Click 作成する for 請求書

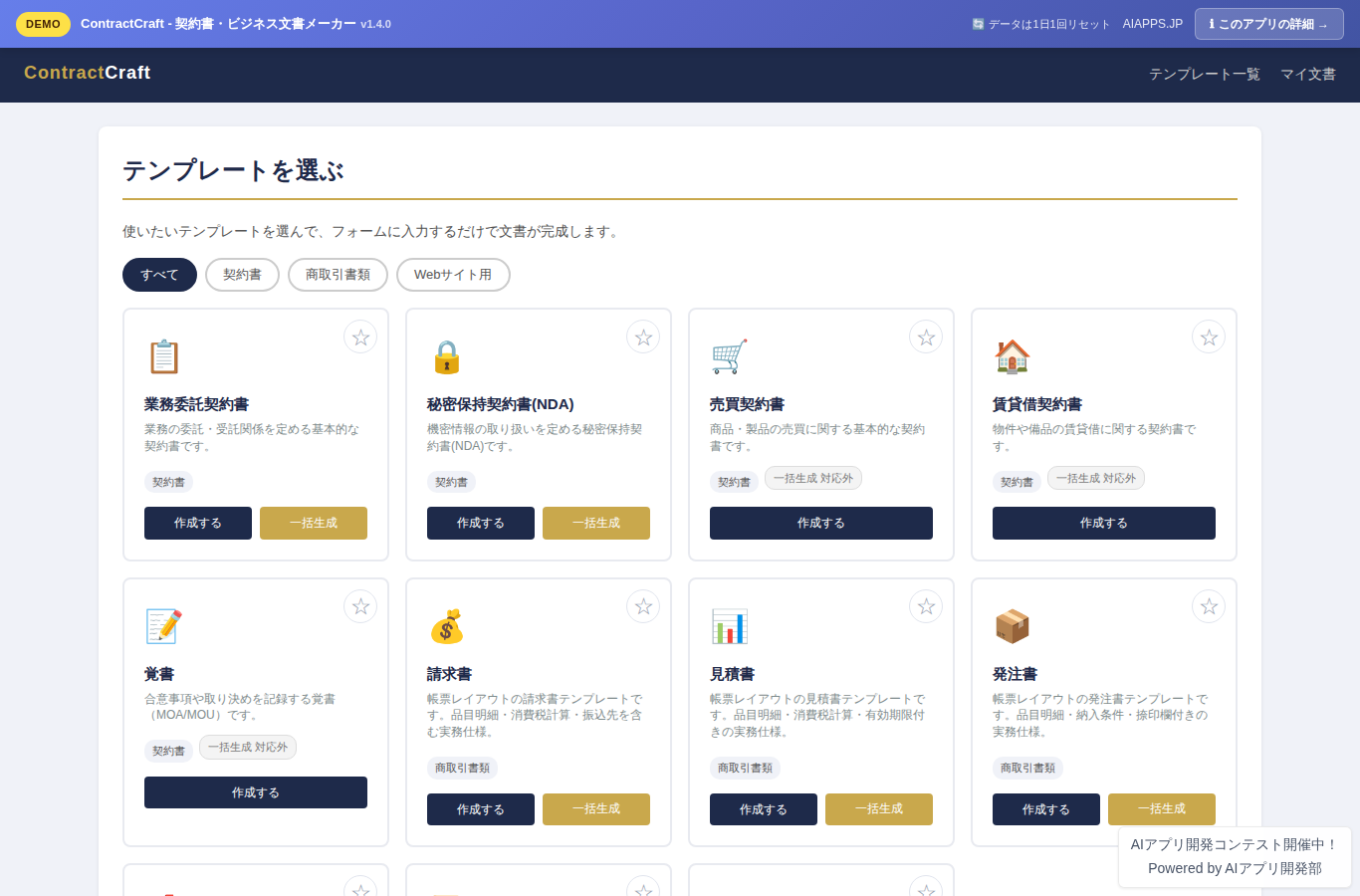481,809
